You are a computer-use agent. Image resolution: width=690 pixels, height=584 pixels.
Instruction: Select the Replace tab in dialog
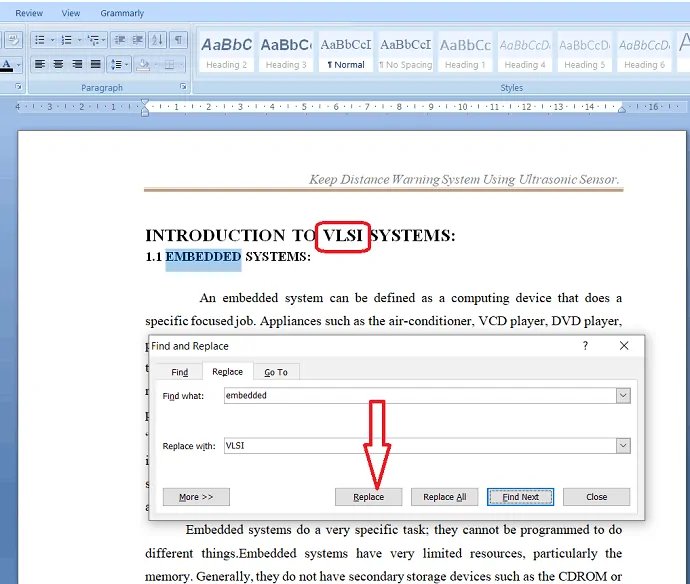(x=228, y=372)
